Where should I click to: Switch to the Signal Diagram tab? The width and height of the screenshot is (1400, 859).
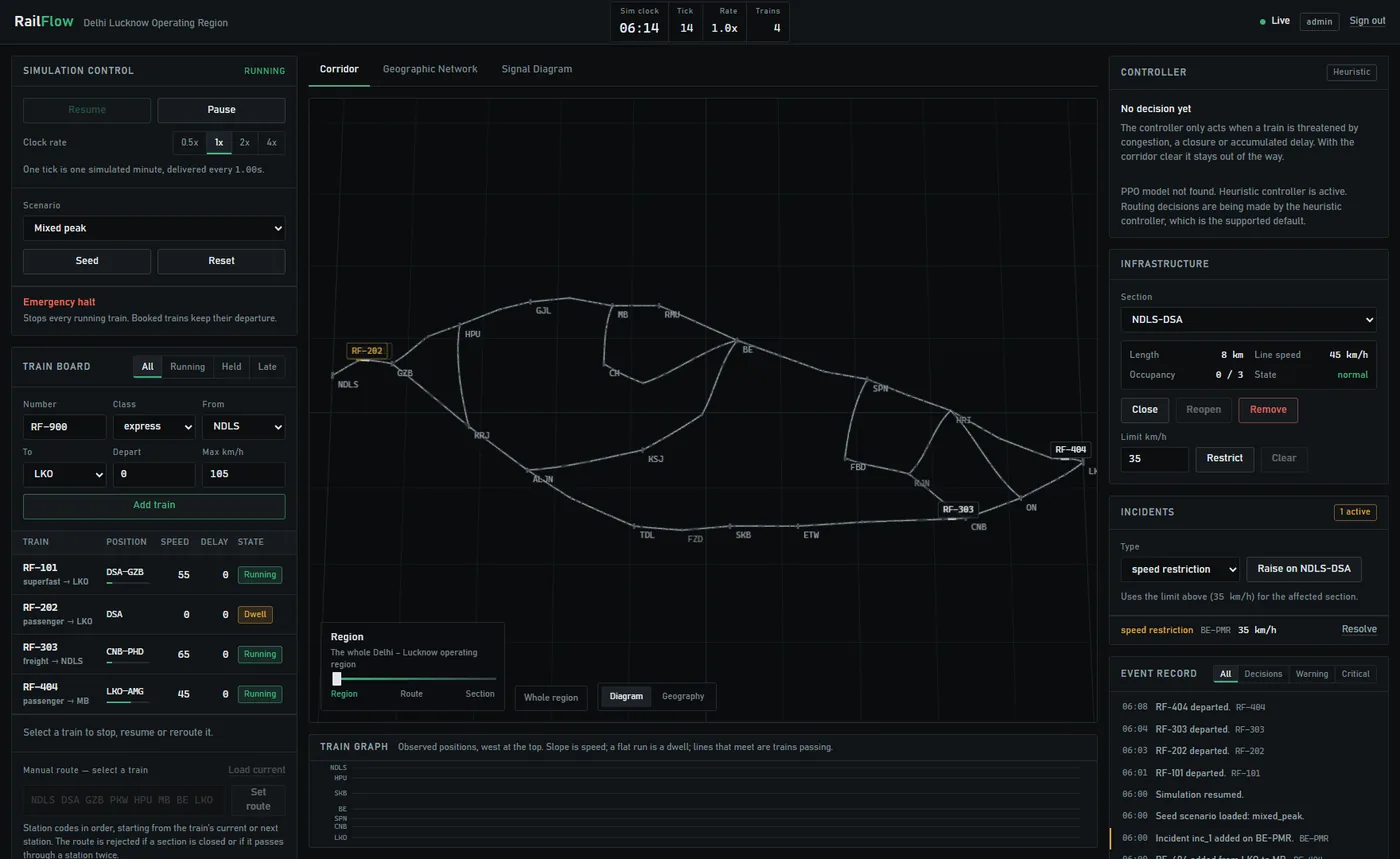pos(537,69)
